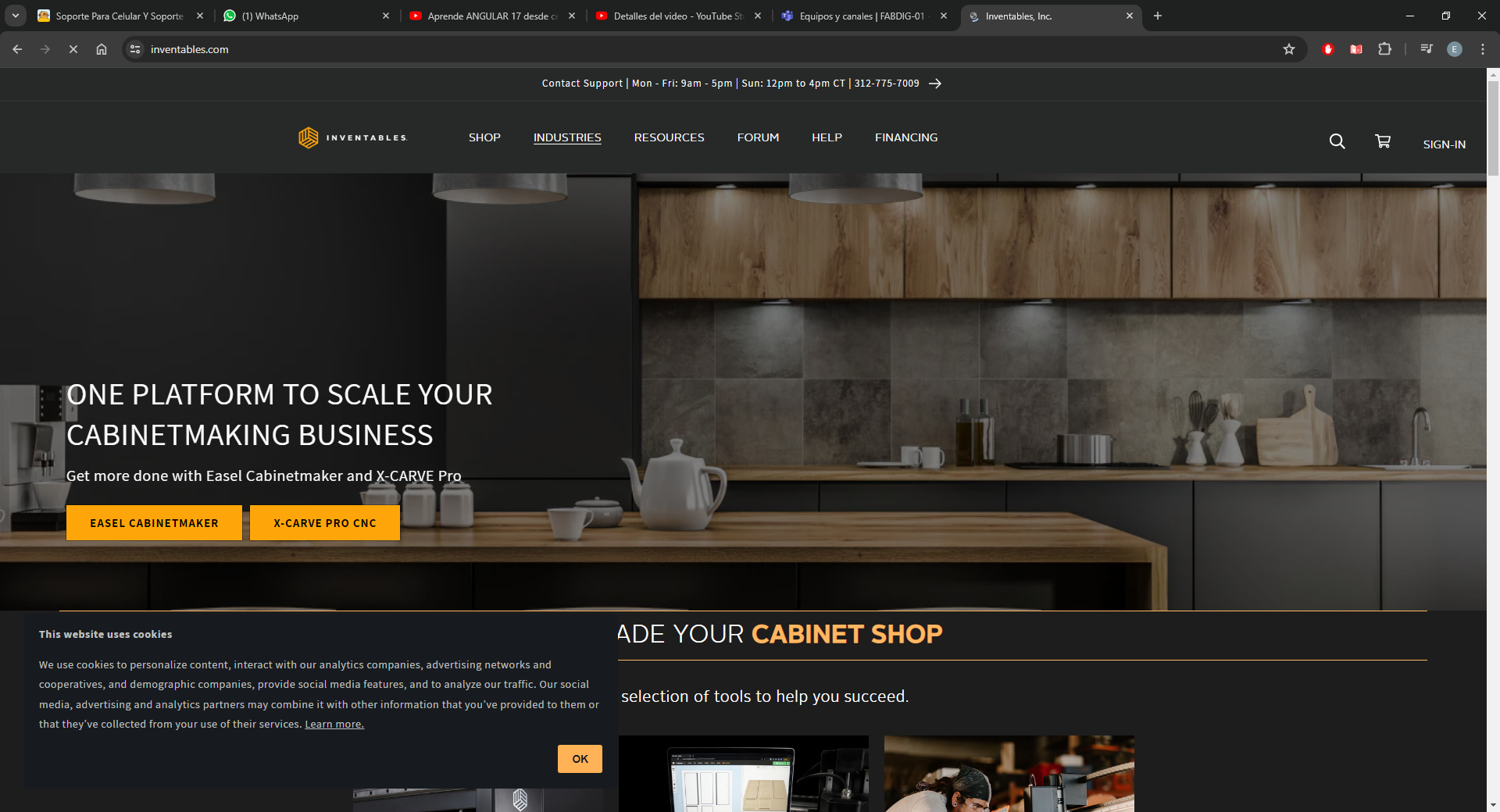Screen dimensions: 1500x812
Task: Open the SHOP menu
Action: 484,137
